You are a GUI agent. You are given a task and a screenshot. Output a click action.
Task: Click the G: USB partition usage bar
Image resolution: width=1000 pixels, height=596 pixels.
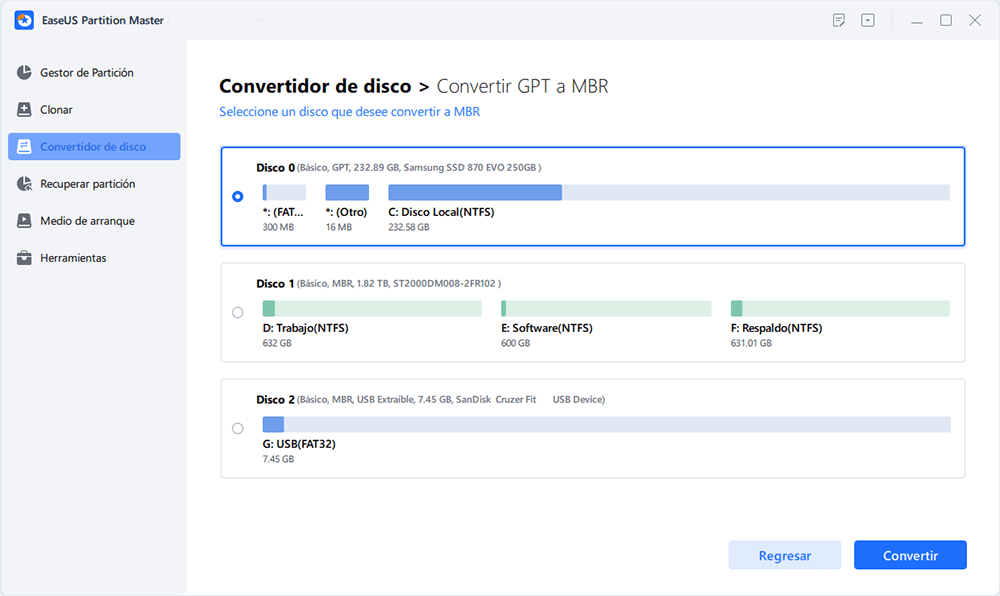(607, 425)
